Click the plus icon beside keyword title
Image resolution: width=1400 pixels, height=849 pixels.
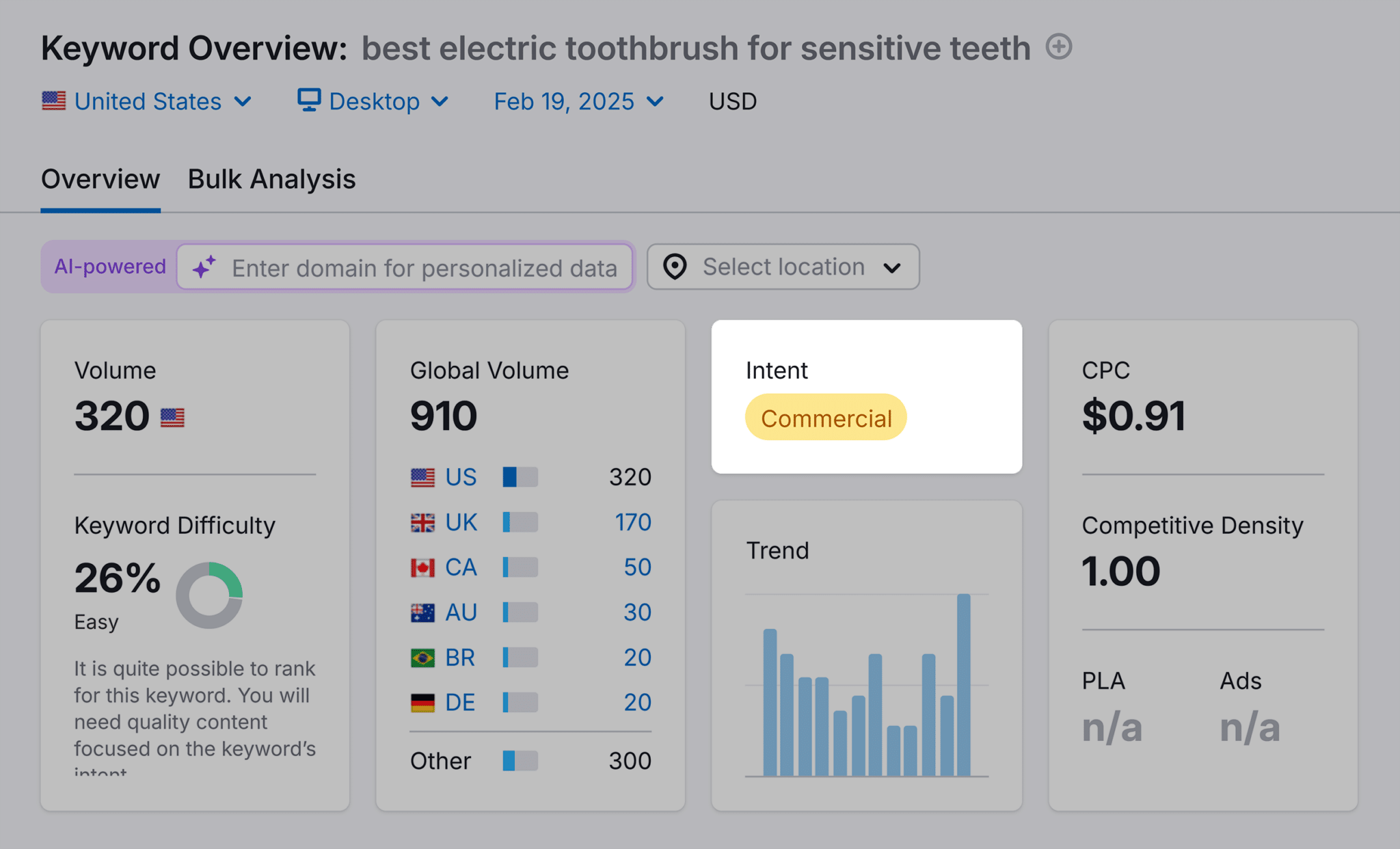[x=1059, y=46]
